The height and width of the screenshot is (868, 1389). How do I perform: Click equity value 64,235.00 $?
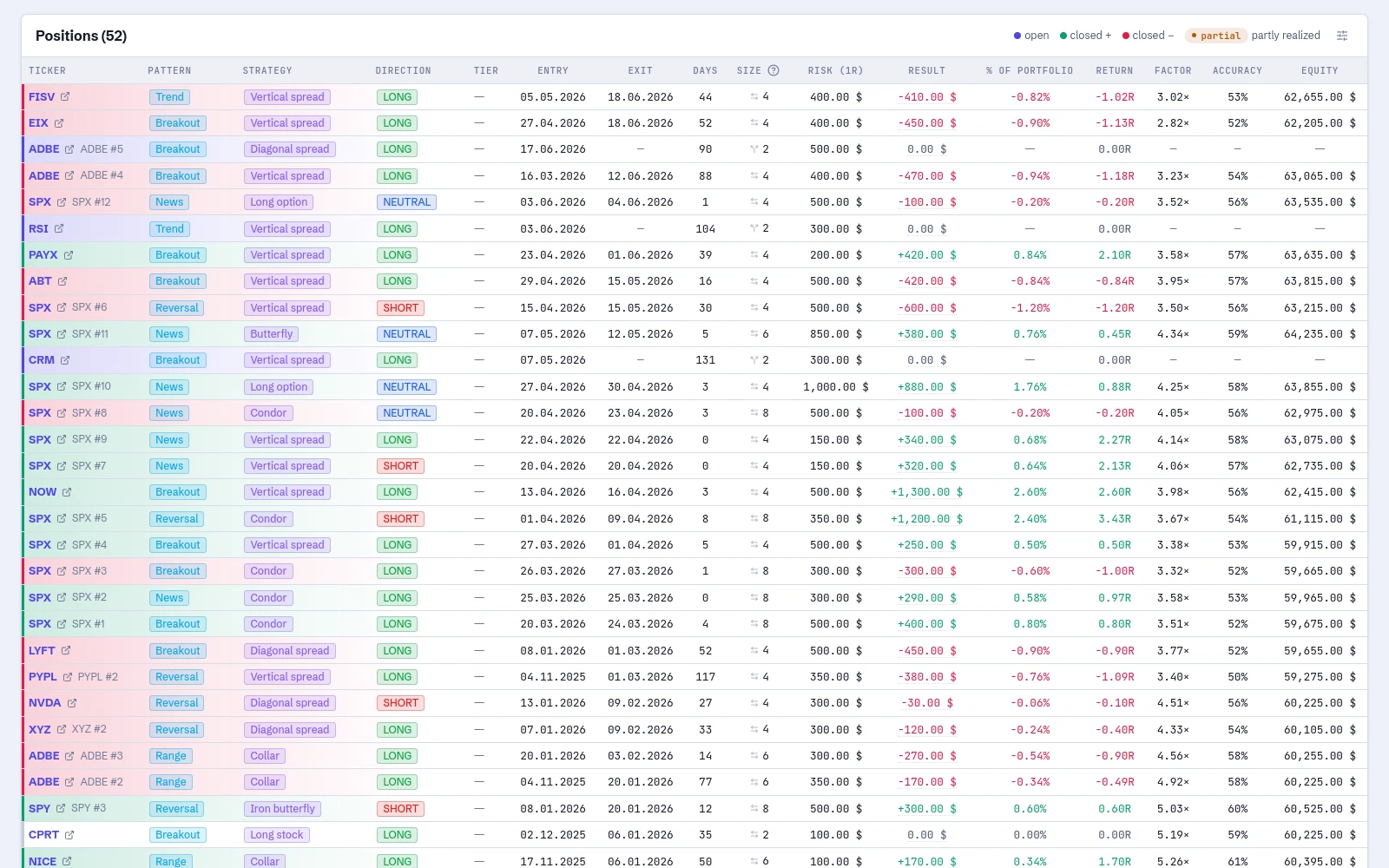click(1320, 334)
